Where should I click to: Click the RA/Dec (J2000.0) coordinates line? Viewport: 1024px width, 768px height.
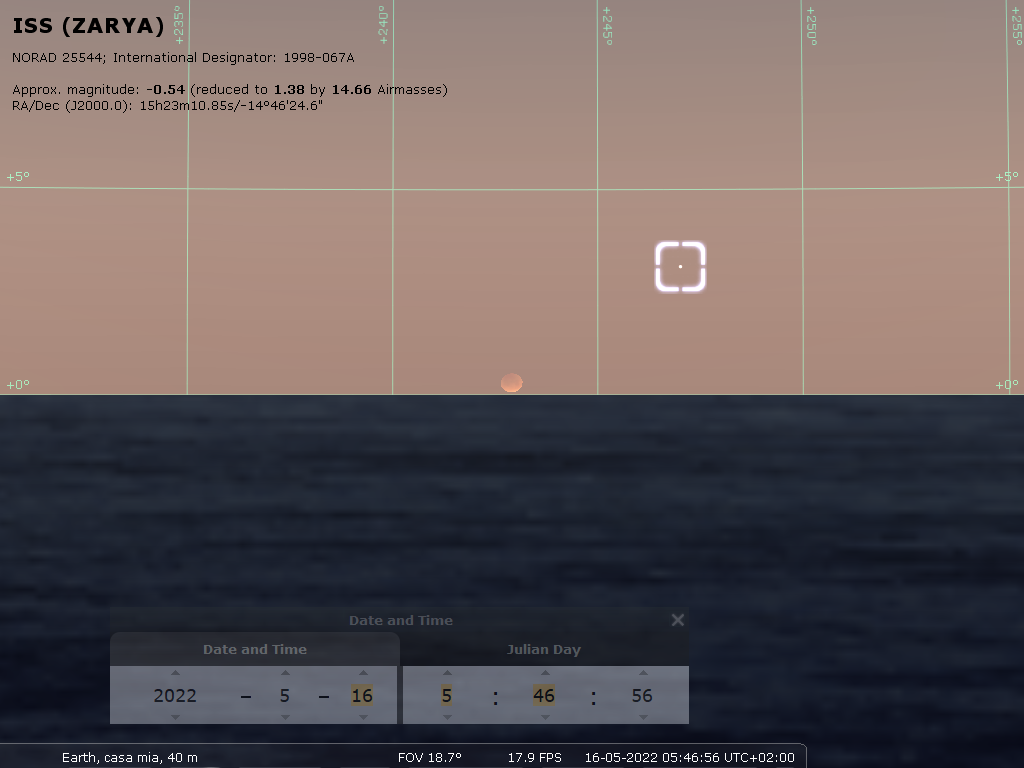167,105
